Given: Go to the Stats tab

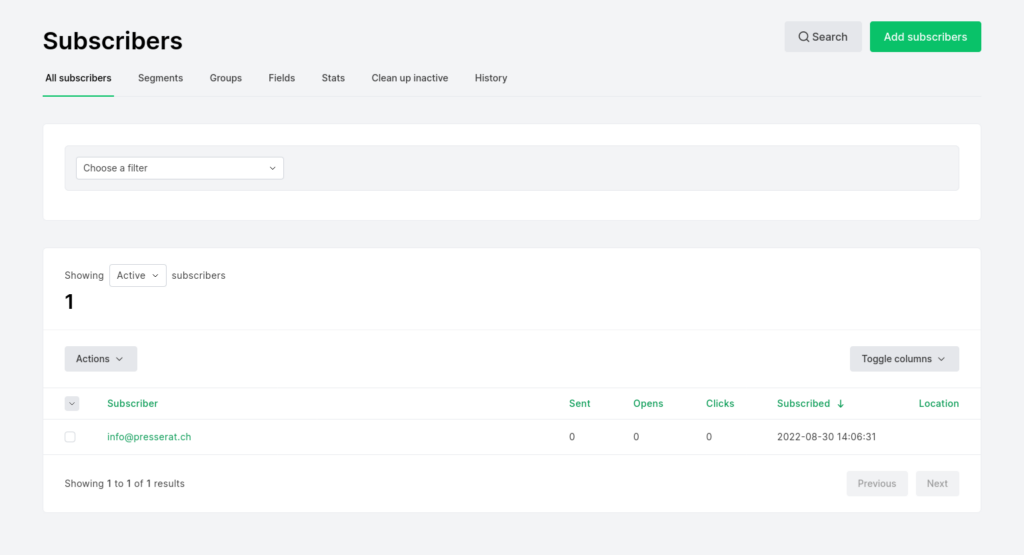Looking at the screenshot, I should pos(333,78).
